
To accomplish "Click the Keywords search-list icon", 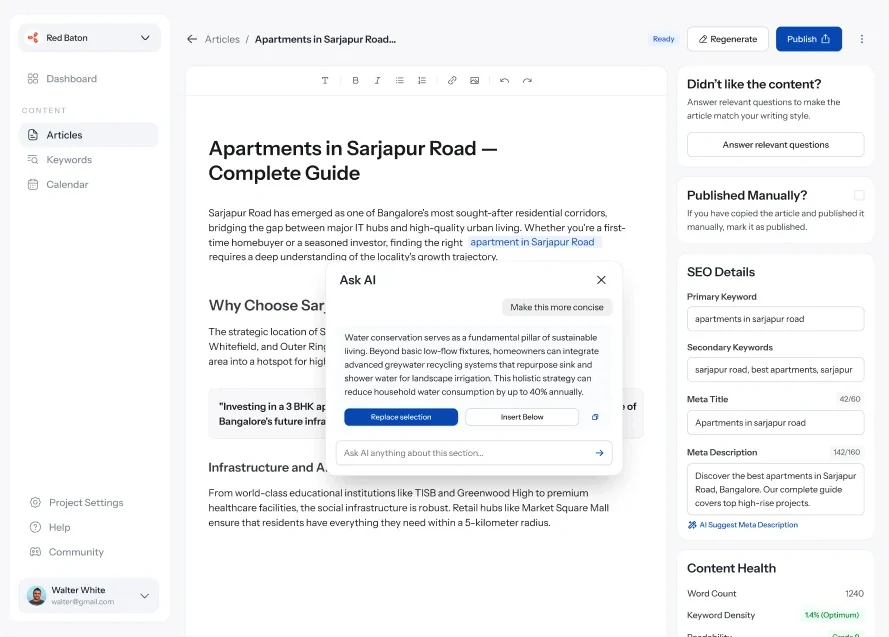I will point(33,160).
